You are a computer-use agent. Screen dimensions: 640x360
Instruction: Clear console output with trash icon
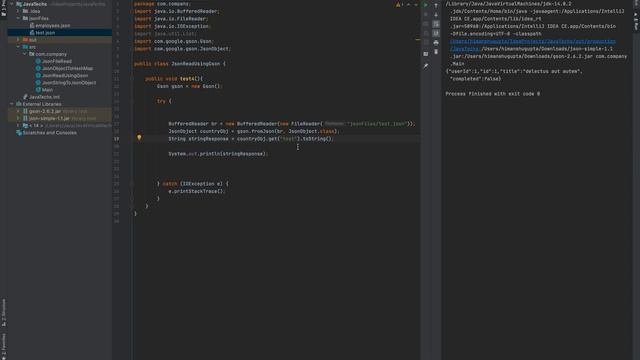point(436,52)
